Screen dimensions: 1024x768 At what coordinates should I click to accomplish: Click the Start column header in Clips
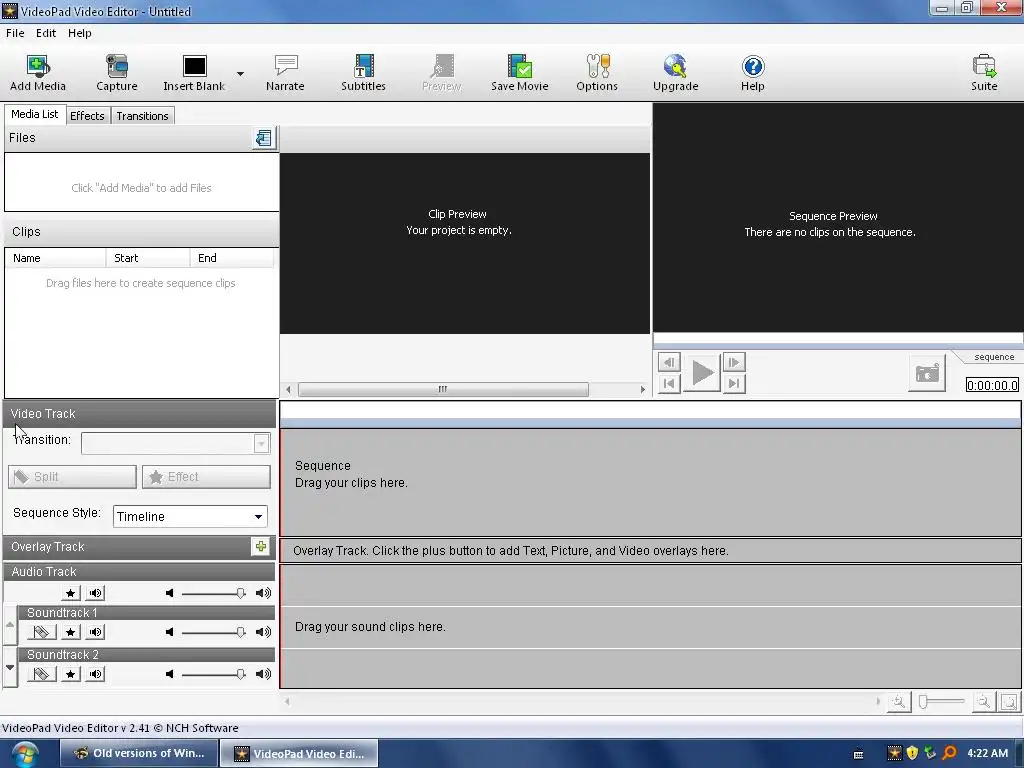click(x=148, y=258)
